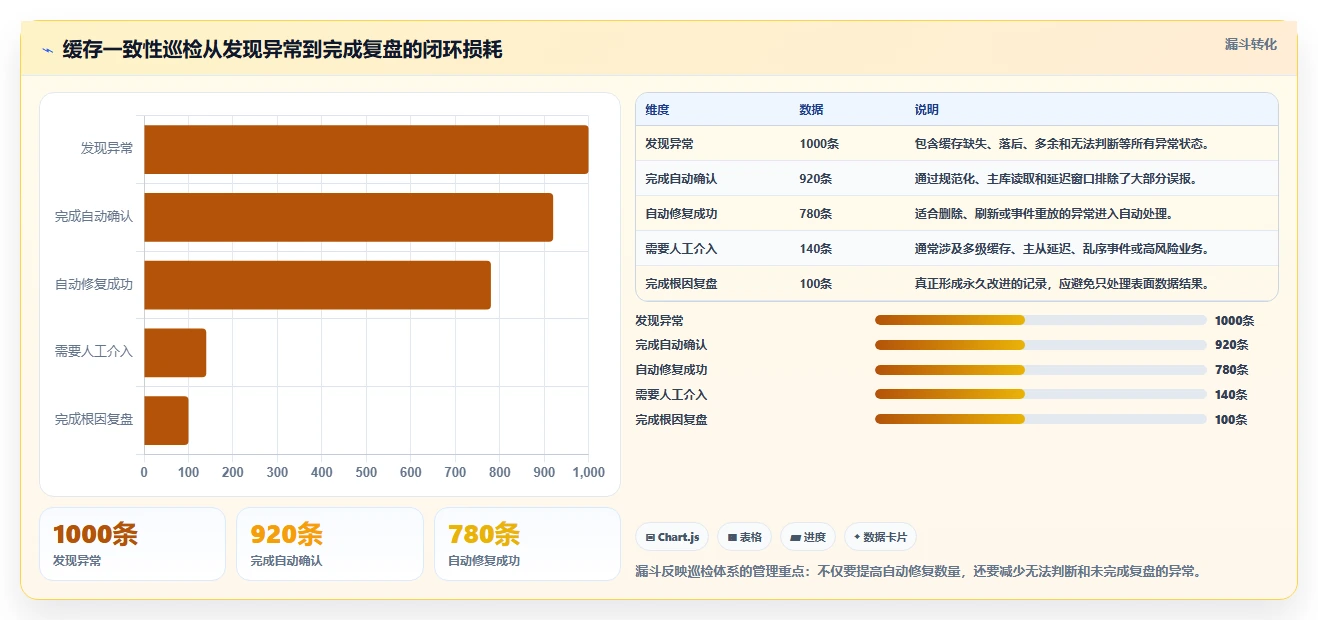Click the 维度 table column header

[657, 110]
